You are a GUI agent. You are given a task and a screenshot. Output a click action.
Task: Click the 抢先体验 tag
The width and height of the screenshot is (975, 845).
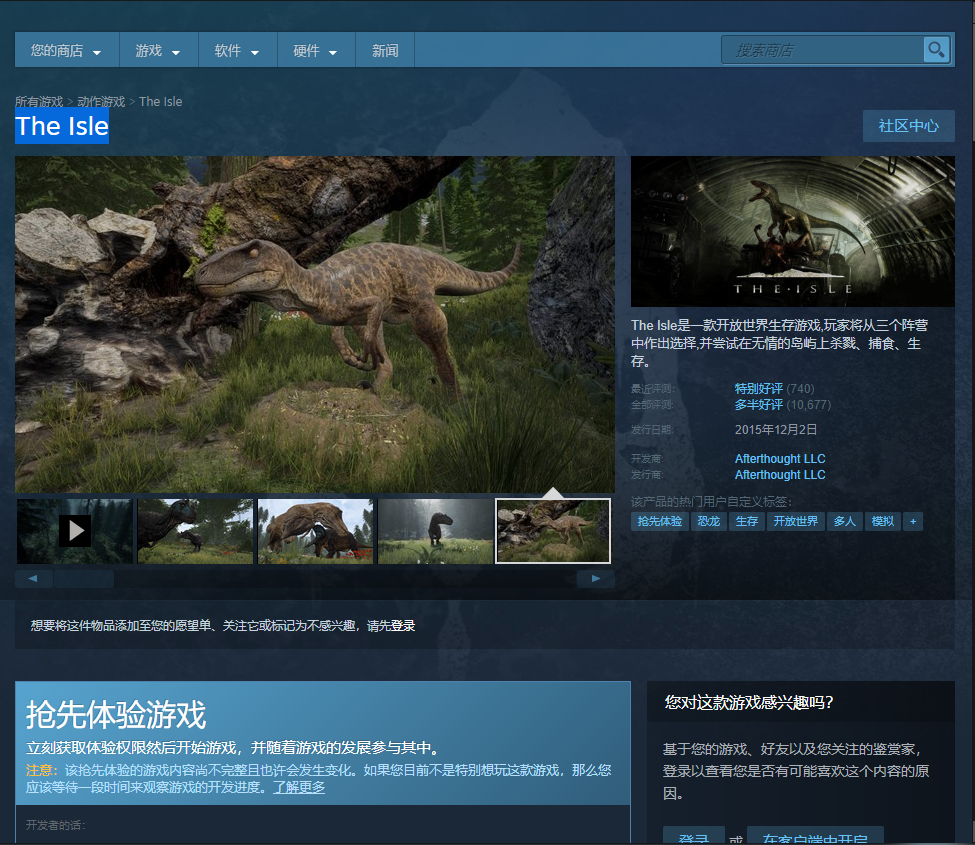click(660, 522)
